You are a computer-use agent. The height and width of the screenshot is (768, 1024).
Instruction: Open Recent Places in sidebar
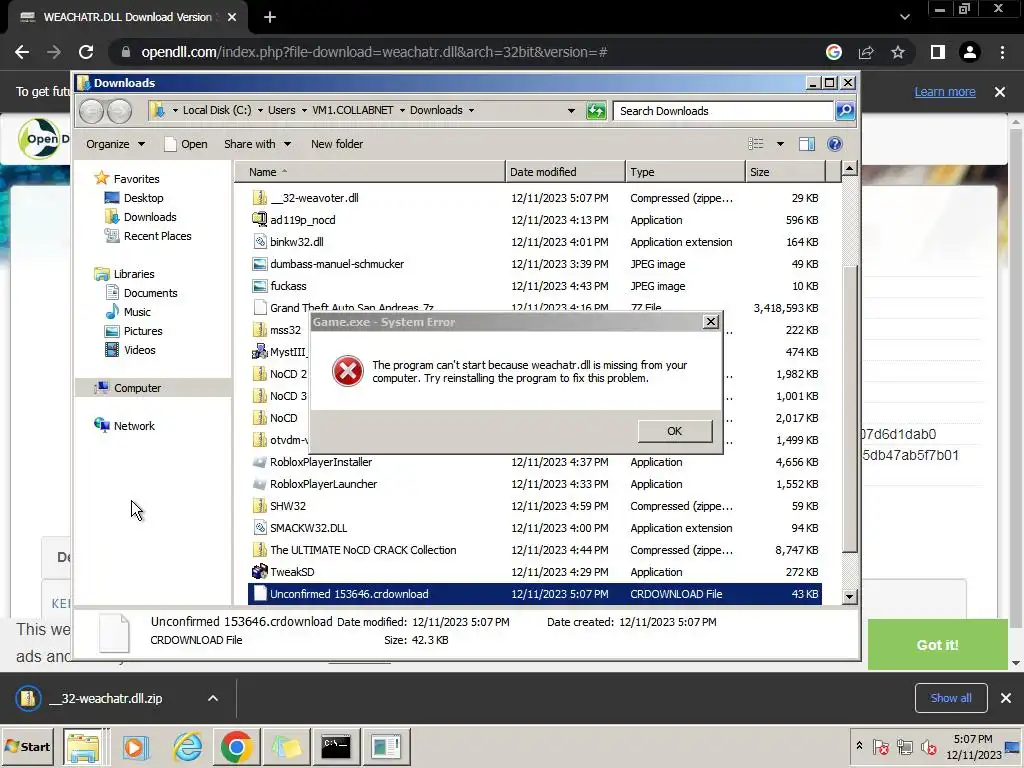(x=148, y=236)
